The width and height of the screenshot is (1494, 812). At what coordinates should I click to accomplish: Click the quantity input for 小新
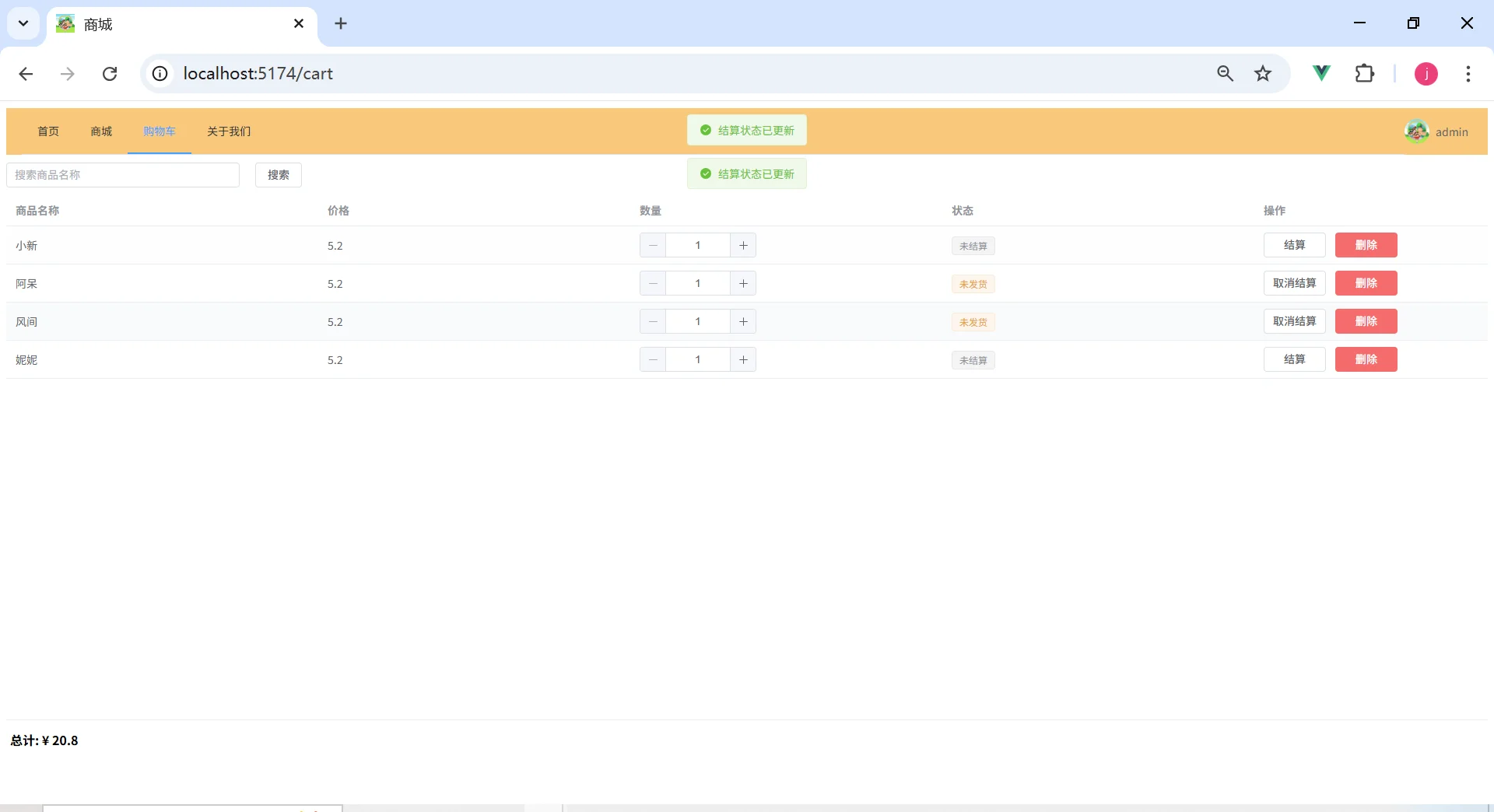click(698, 246)
